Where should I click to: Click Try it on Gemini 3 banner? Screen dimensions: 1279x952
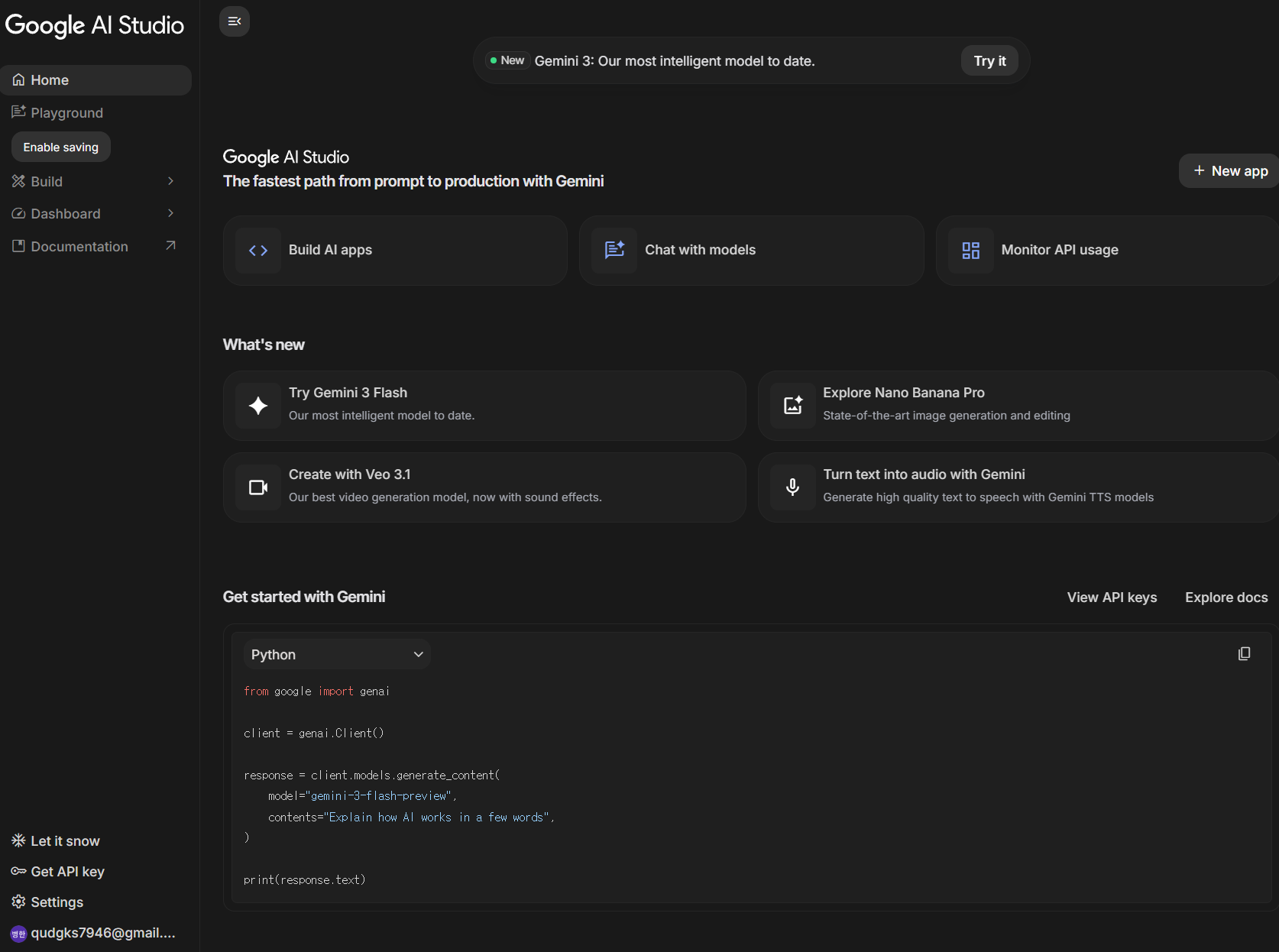click(x=989, y=61)
